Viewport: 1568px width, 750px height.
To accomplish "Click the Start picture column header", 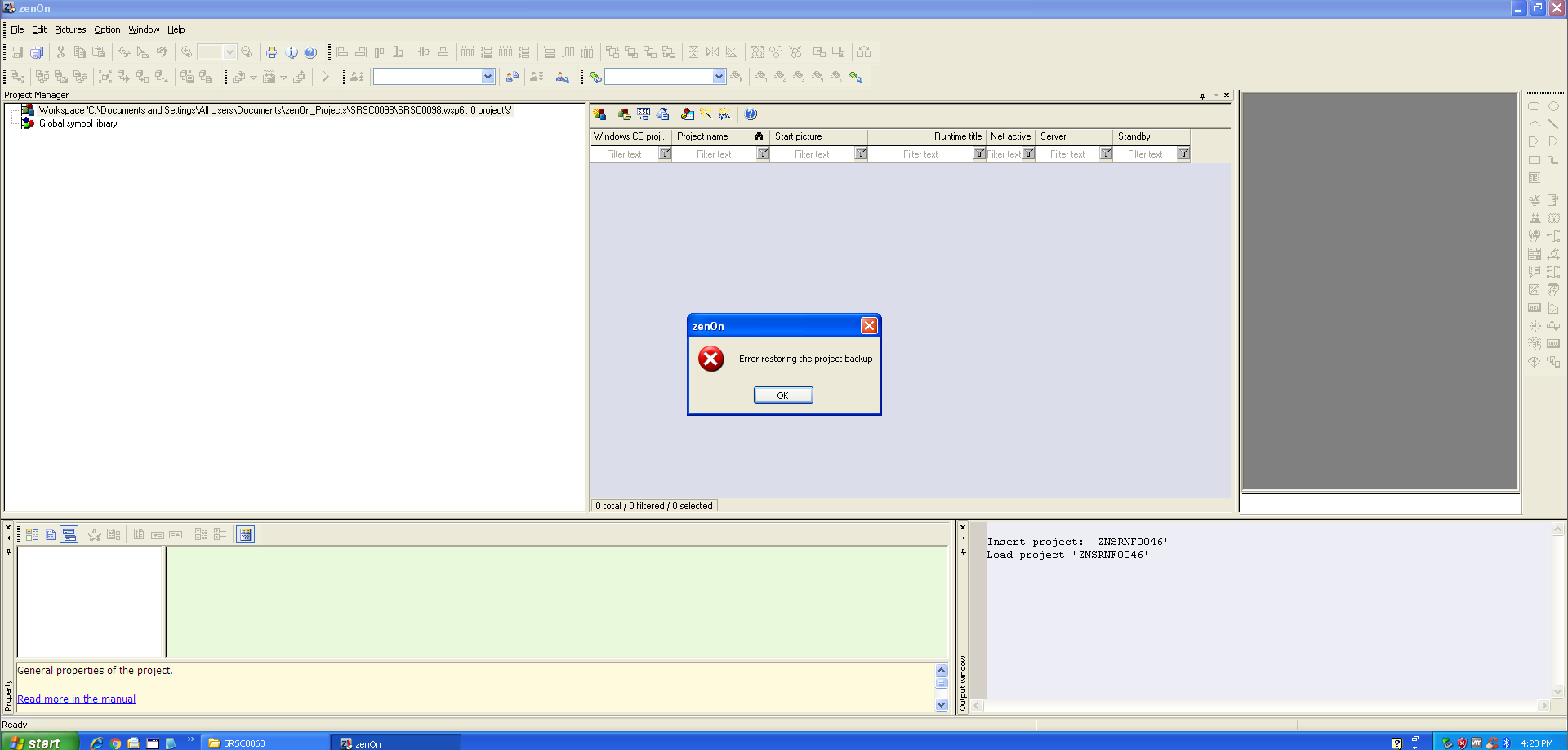I will coord(818,136).
